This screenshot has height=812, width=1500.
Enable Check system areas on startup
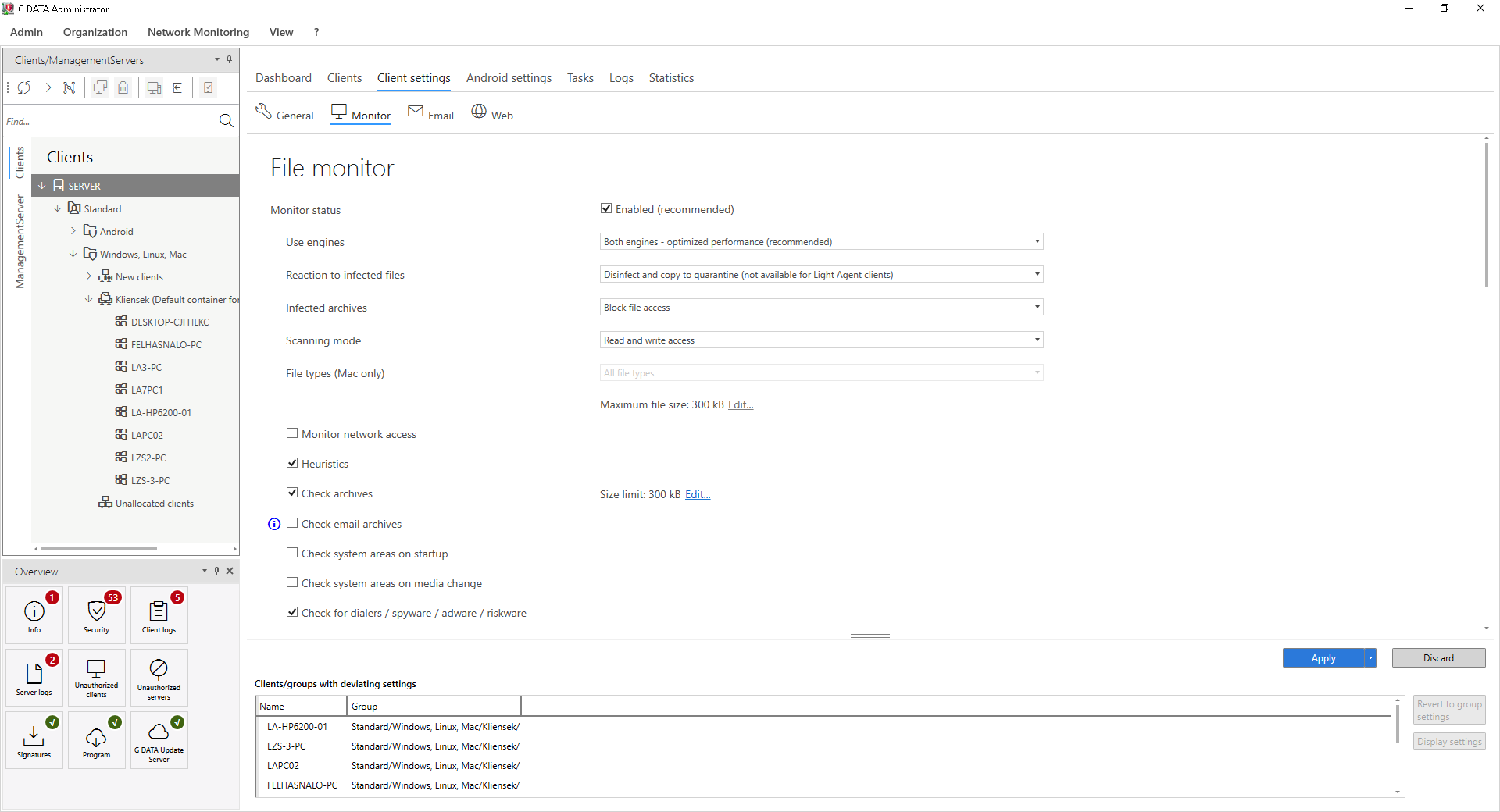292,553
